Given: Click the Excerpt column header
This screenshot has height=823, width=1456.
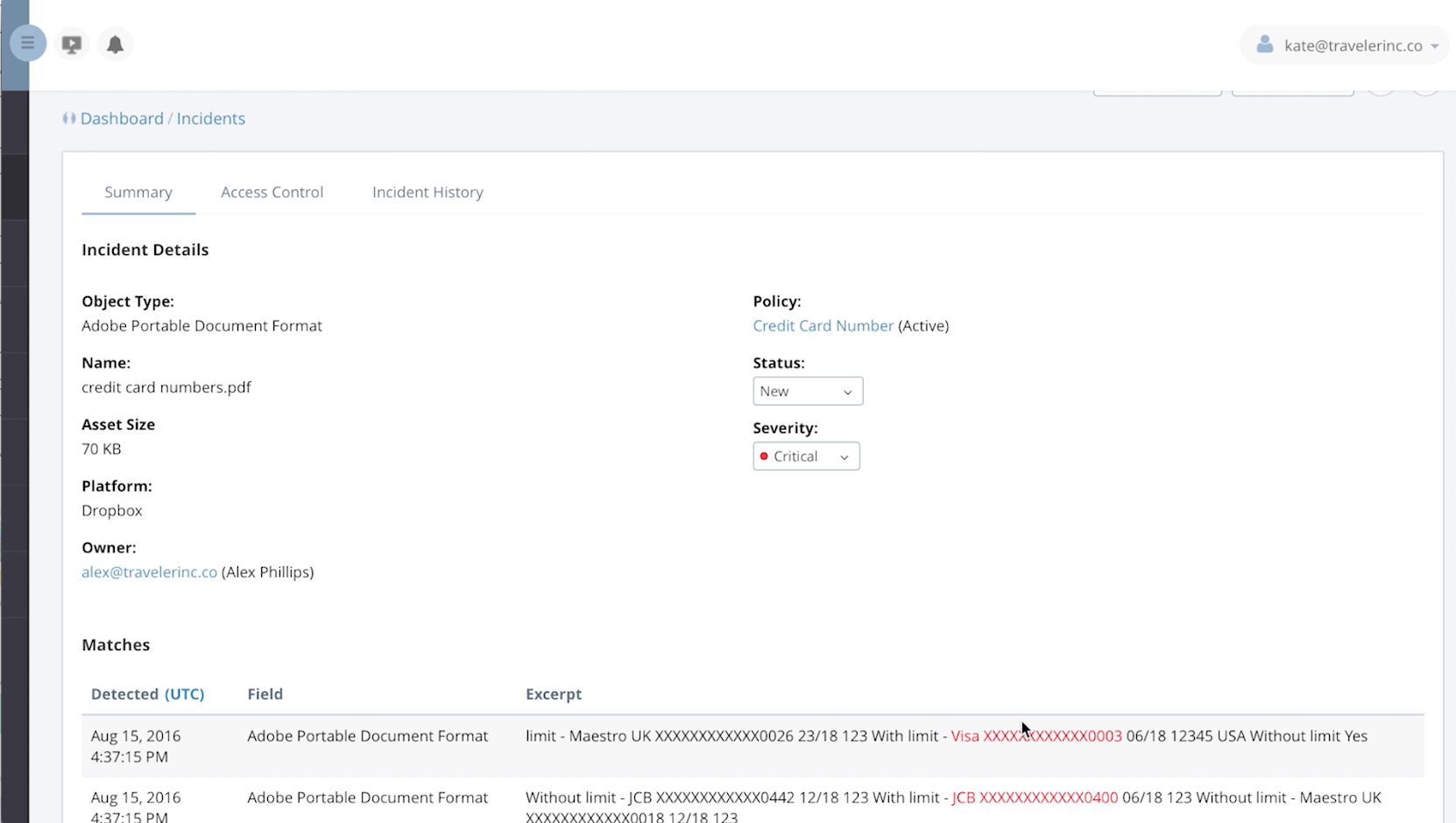Looking at the screenshot, I should 553,693.
